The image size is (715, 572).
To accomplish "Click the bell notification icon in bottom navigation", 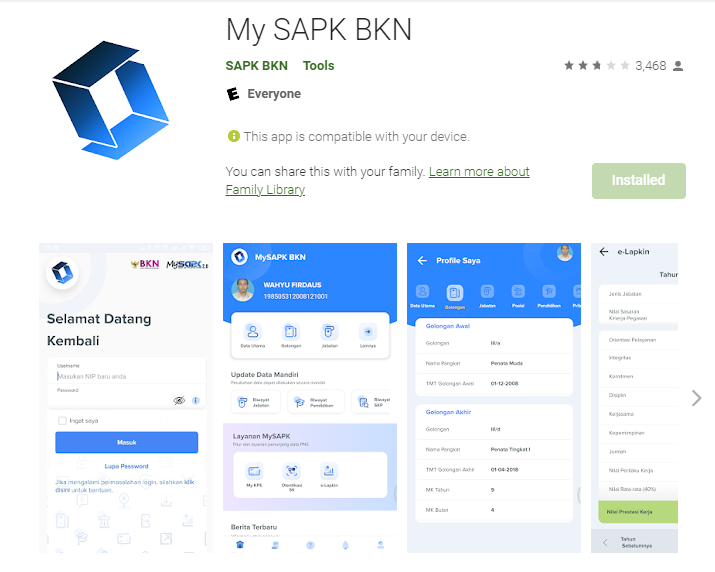I will coord(345,545).
